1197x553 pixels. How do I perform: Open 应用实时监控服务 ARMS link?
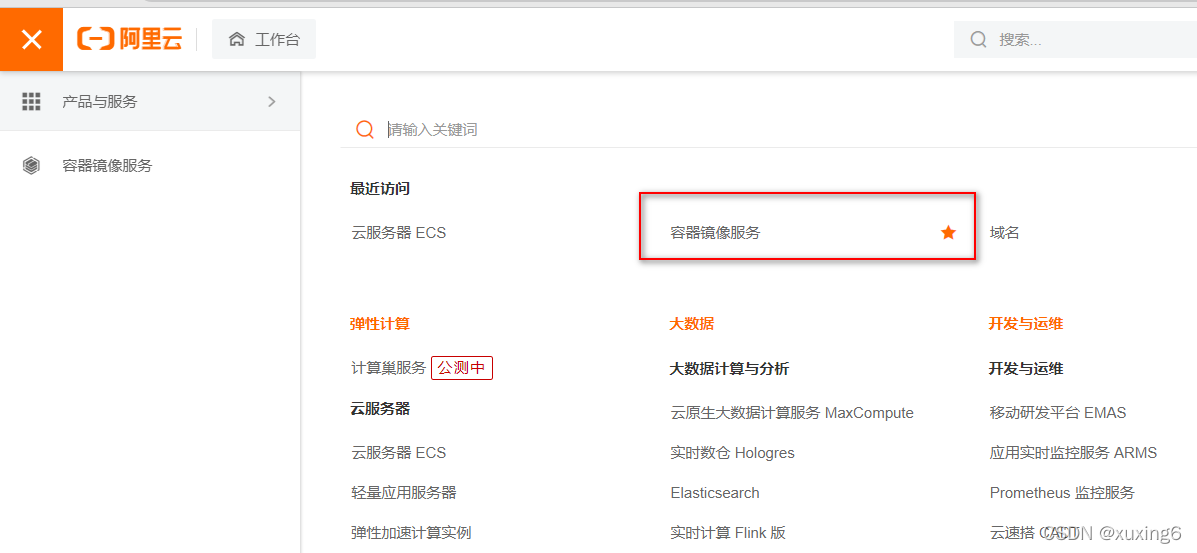point(1073,453)
